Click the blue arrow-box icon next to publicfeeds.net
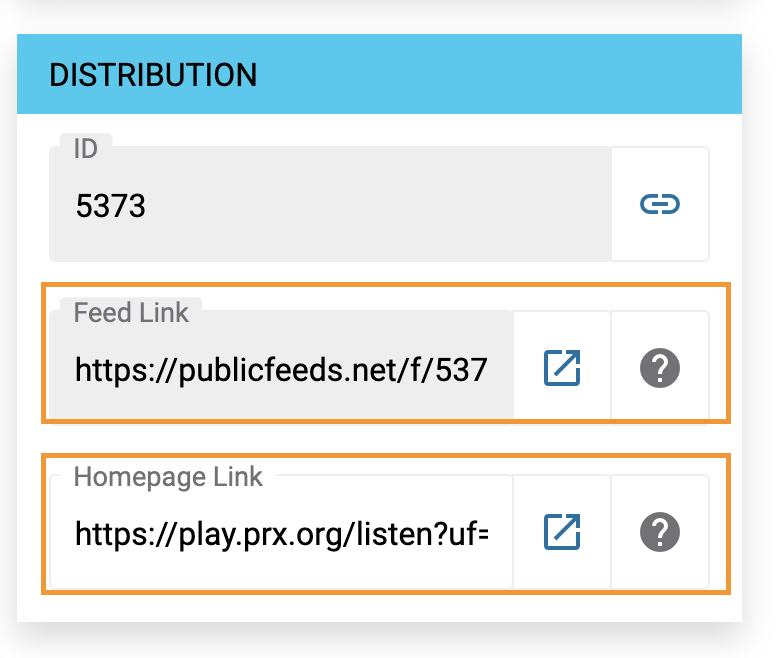Image resolution: width=780 pixels, height=658 pixels. tap(562, 368)
